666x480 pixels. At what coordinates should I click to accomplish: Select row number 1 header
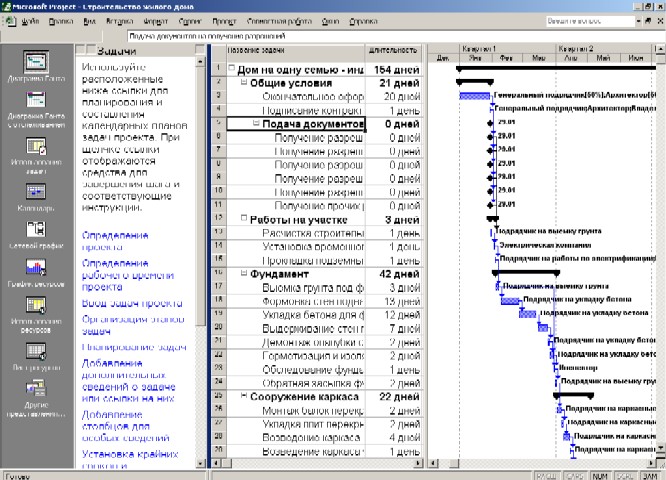tap(218, 68)
